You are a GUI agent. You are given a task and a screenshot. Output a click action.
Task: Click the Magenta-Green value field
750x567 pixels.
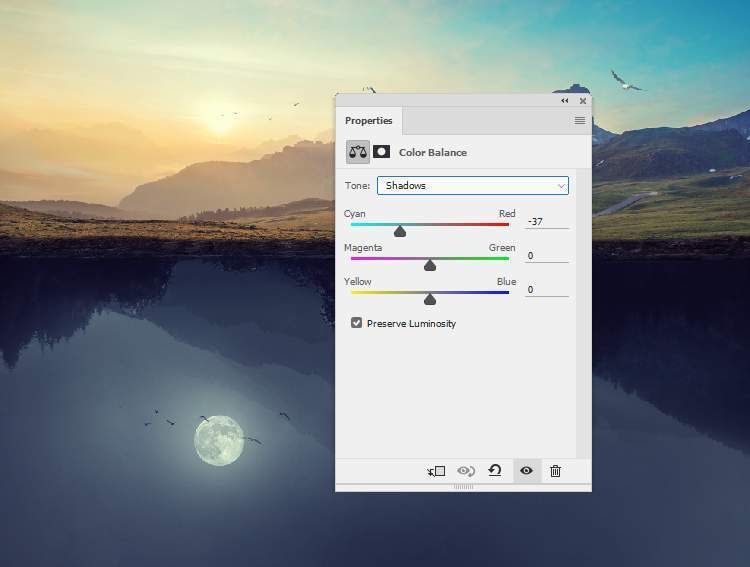(547, 256)
